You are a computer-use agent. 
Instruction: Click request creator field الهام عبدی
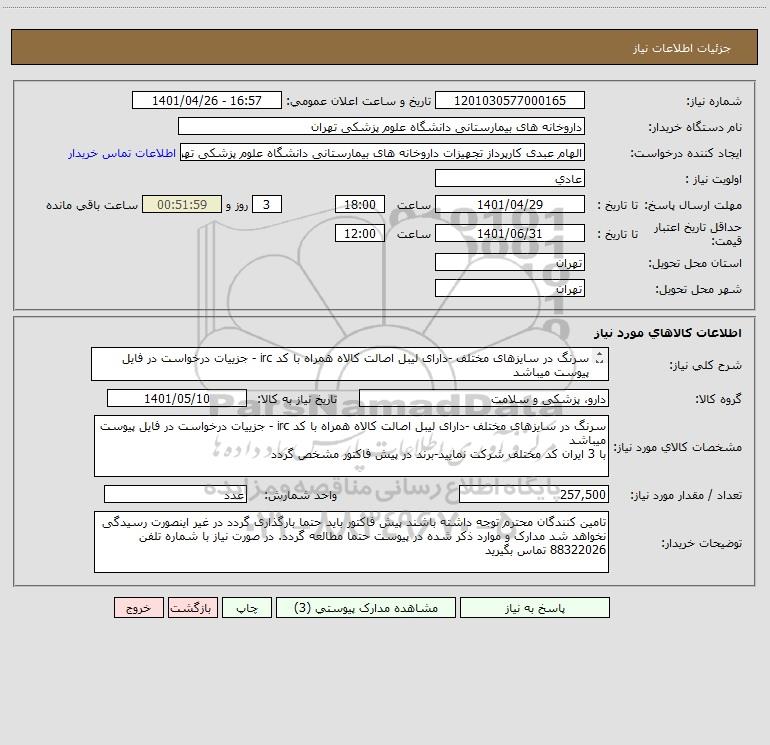(383, 153)
